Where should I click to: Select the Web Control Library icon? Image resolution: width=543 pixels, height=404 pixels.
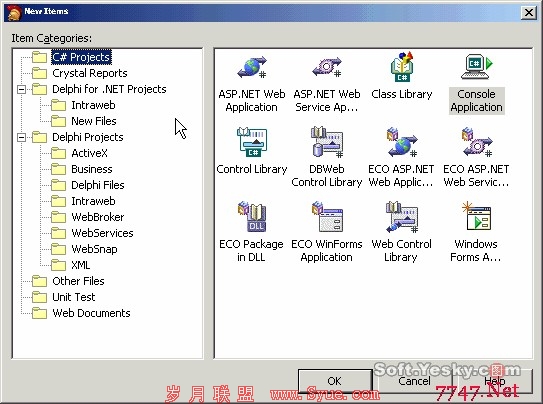click(402, 217)
